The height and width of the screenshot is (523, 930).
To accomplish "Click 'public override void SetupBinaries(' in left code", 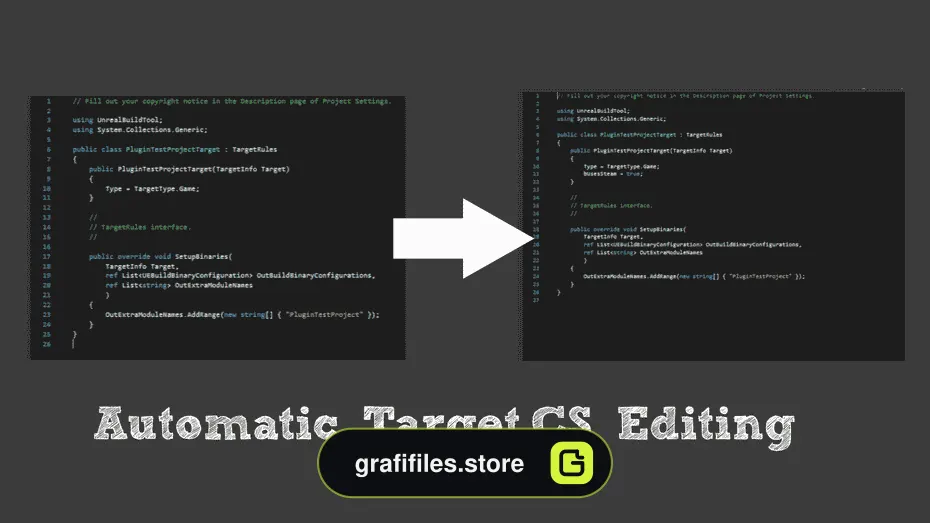I will pos(161,257).
